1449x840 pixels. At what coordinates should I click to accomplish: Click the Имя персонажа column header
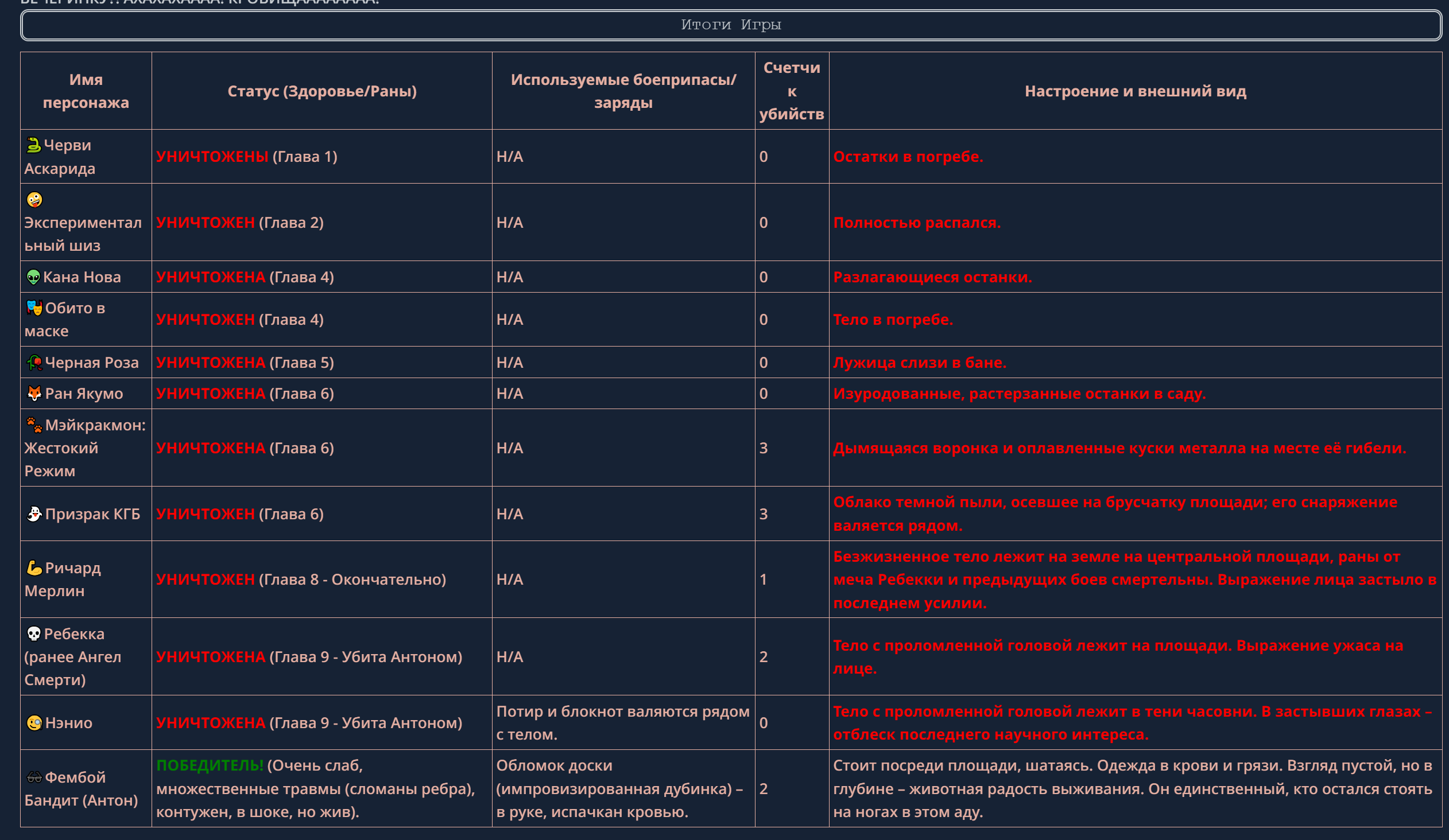pos(86,91)
